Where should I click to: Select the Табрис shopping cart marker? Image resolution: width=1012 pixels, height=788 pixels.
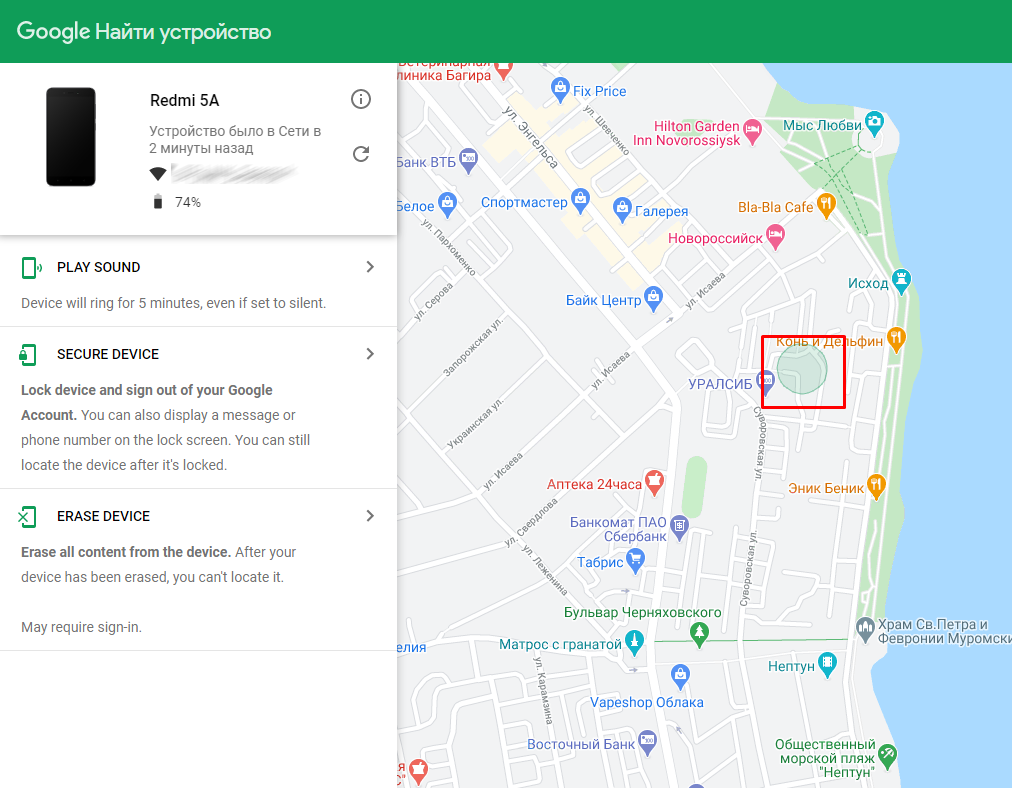click(636, 560)
